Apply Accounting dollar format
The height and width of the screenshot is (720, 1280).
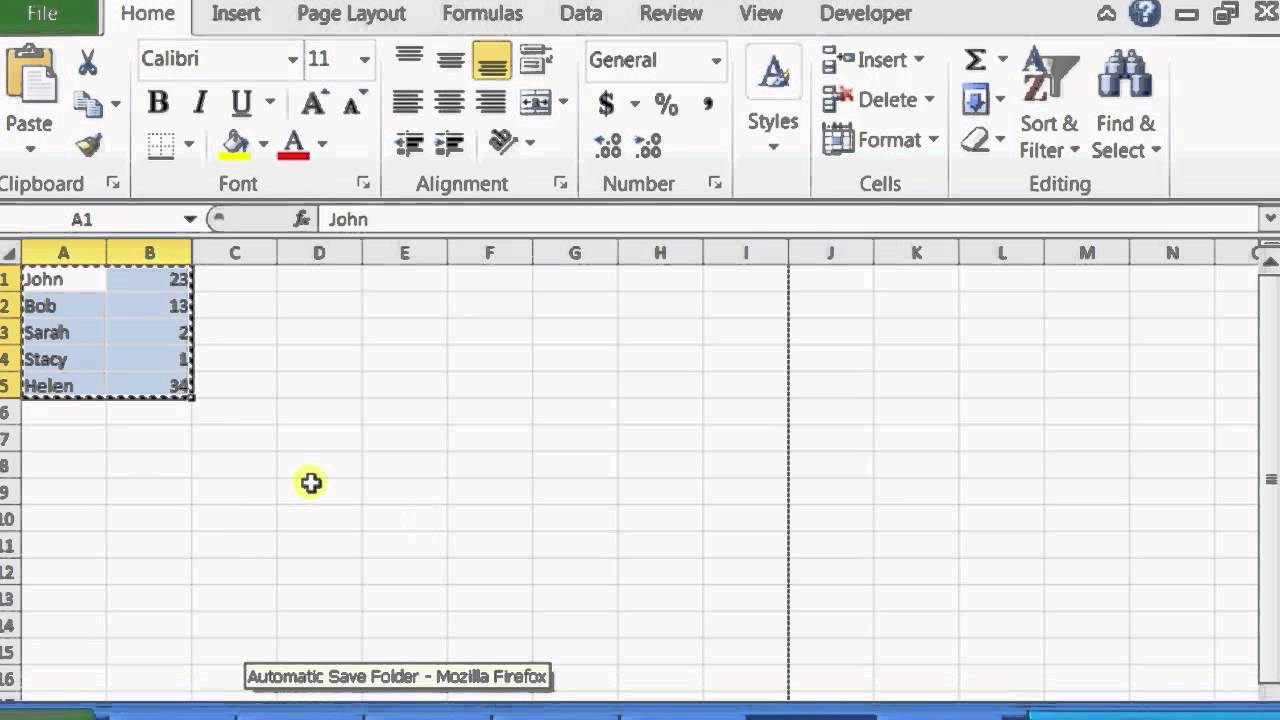606,103
